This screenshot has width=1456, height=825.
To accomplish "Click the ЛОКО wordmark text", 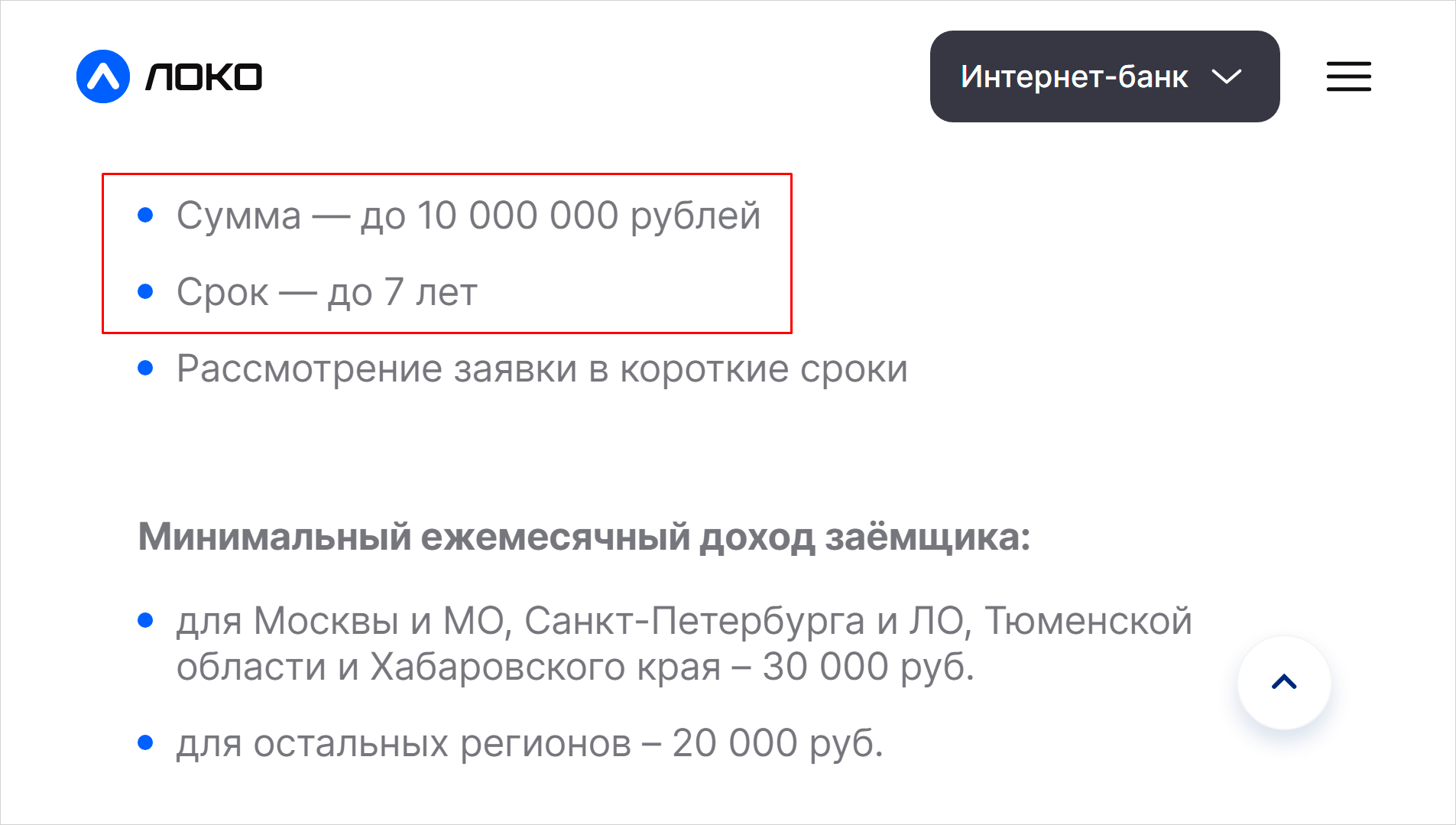I will click(x=204, y=77).
